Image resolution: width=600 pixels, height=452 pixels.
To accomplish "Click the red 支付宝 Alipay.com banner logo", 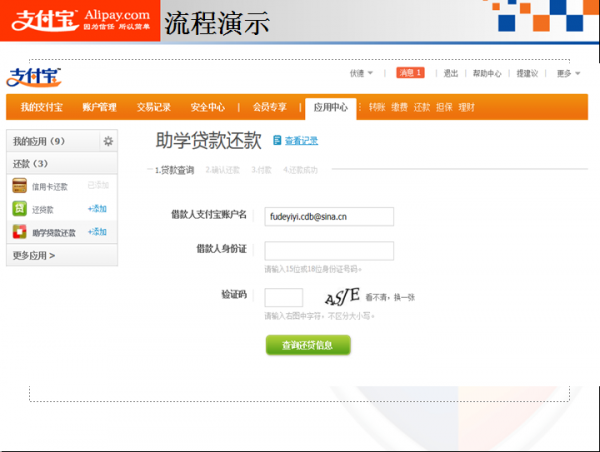I will pos(80,21).
